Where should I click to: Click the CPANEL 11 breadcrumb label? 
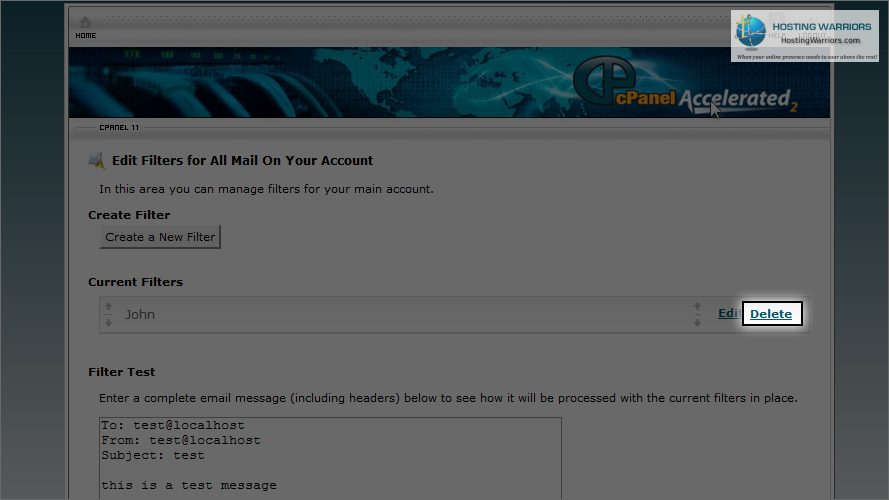[x=119, y=128]
